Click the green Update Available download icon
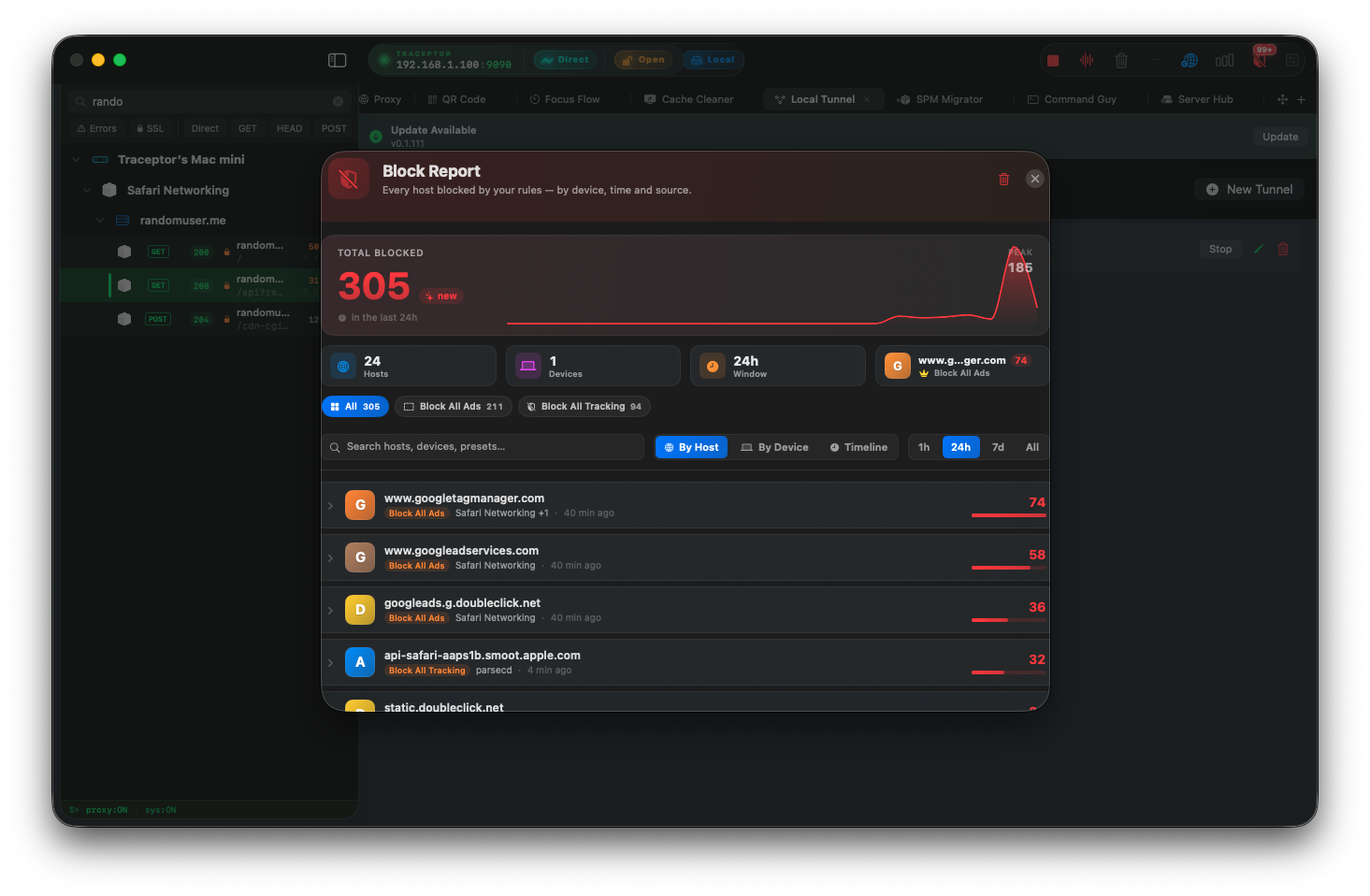Screen dimensions: 1370x896 (x=376, y=137)
